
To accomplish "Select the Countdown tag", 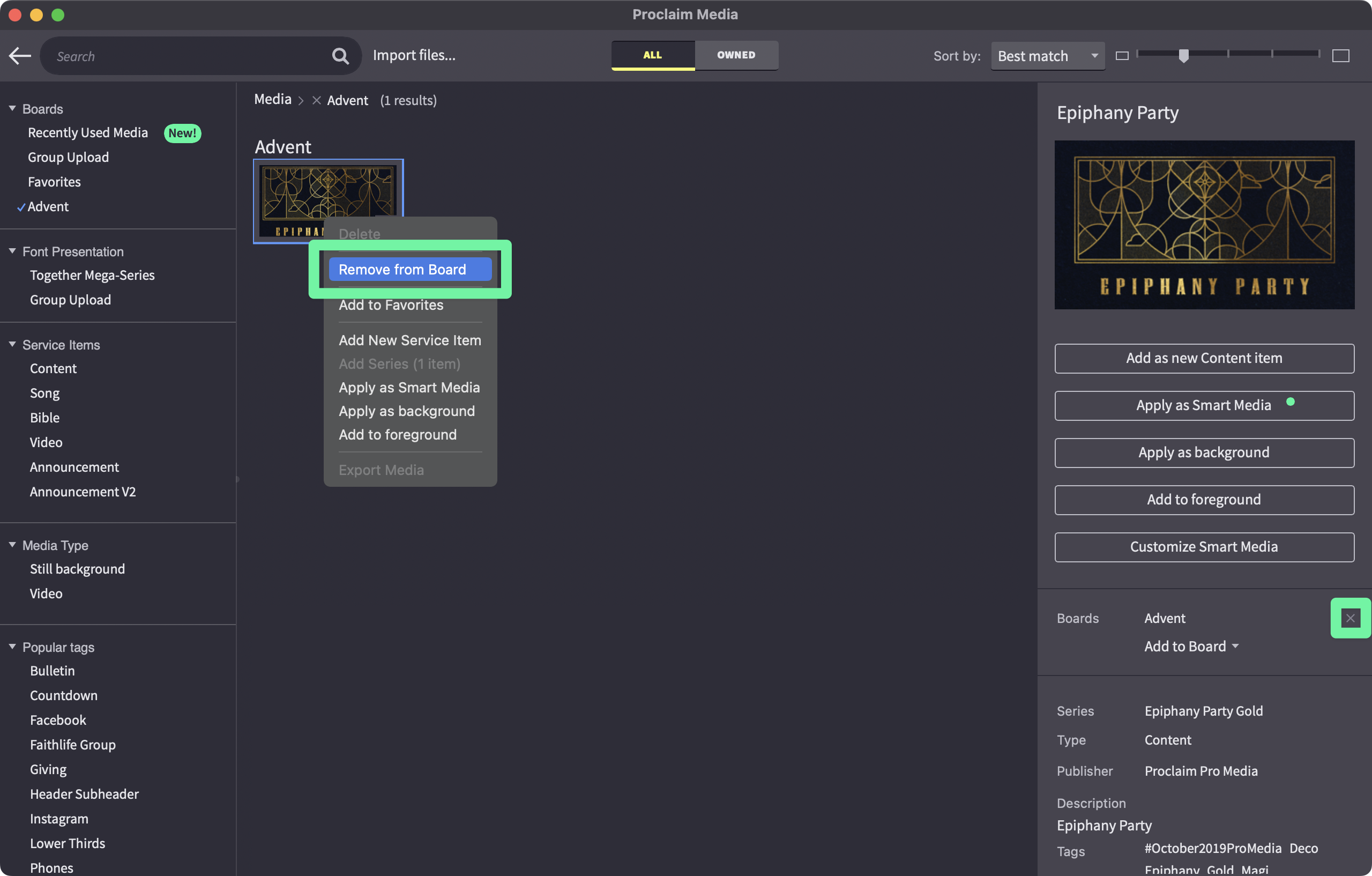I will point(64,695).
